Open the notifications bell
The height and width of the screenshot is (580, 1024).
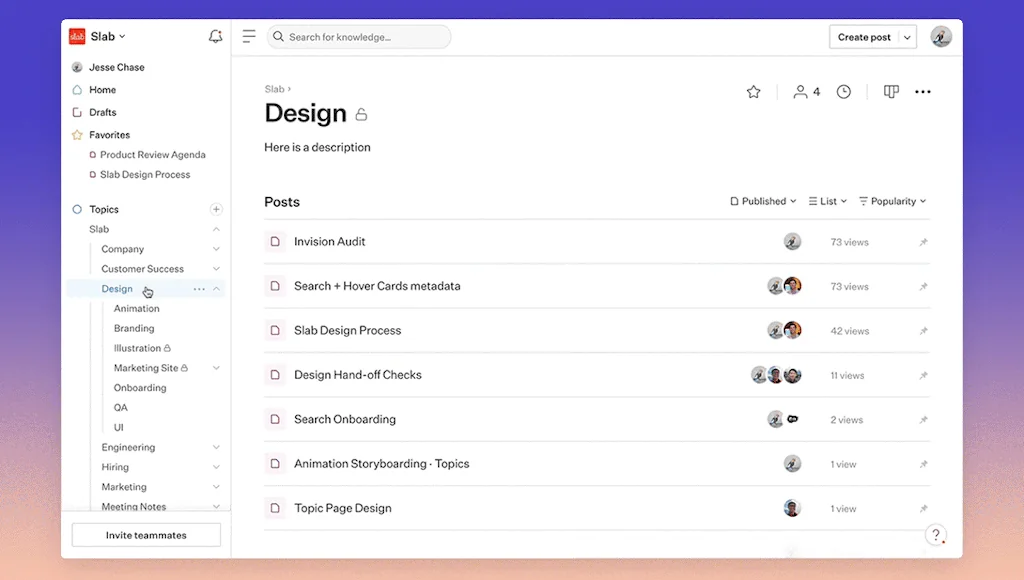215,36
